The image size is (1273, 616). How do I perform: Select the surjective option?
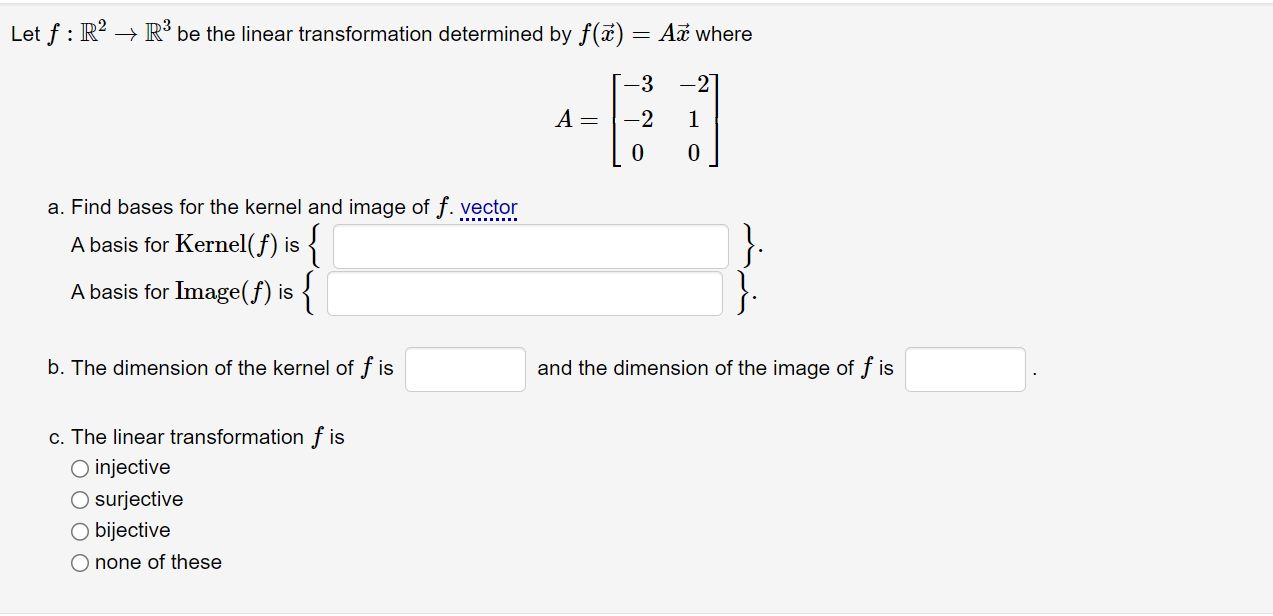click(79, 499)
